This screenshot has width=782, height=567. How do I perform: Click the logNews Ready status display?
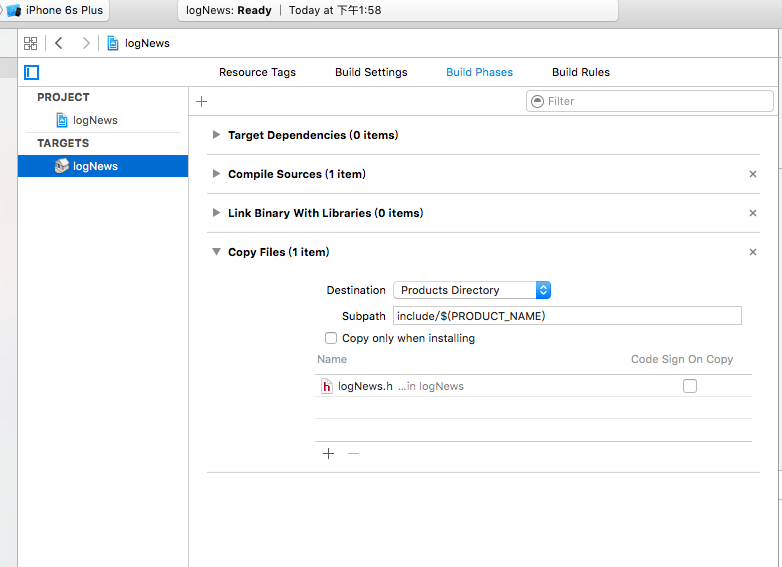point(397,10)
